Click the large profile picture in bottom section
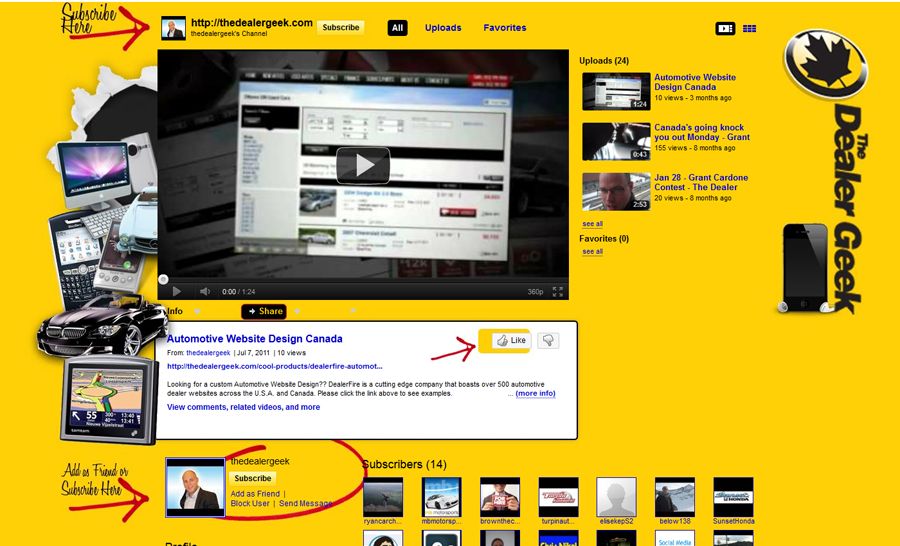Screen dimensions: 900x546 click(x=195, y=487)
